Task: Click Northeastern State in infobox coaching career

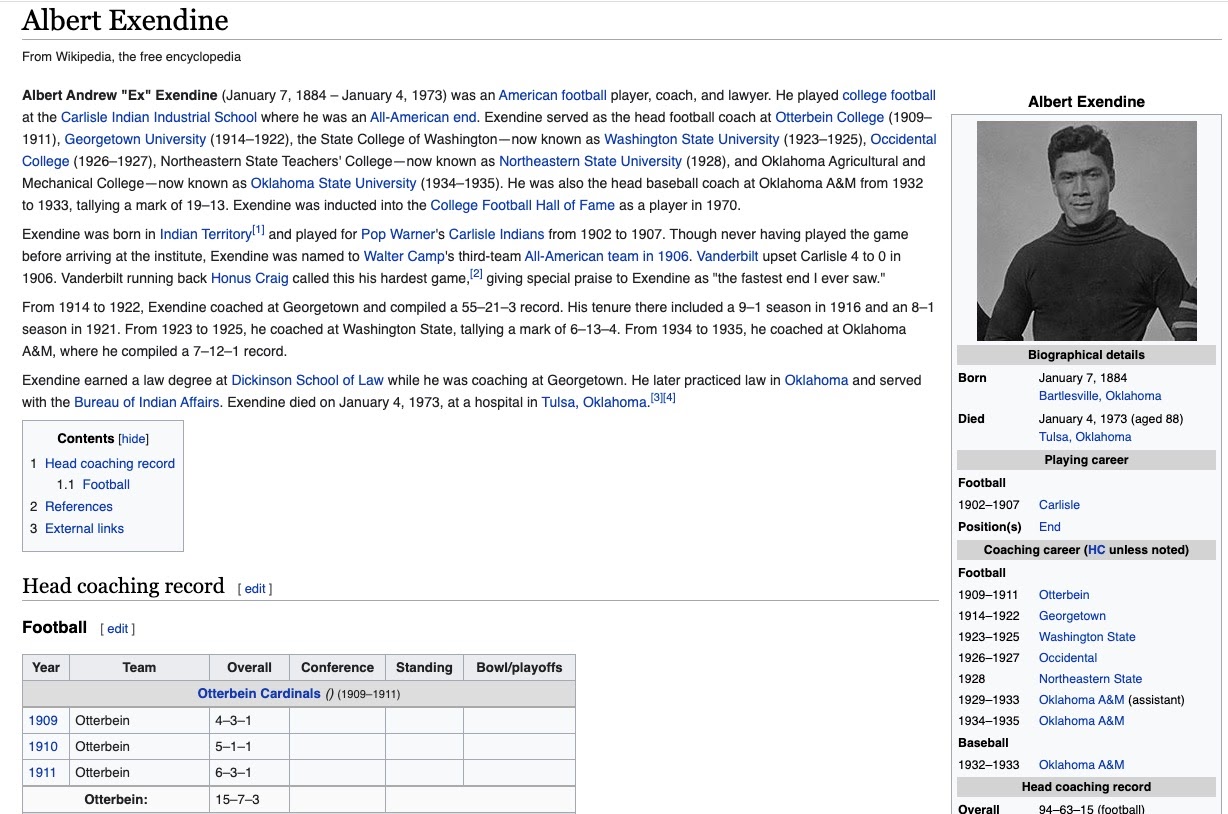Action: coord(1089,679)
